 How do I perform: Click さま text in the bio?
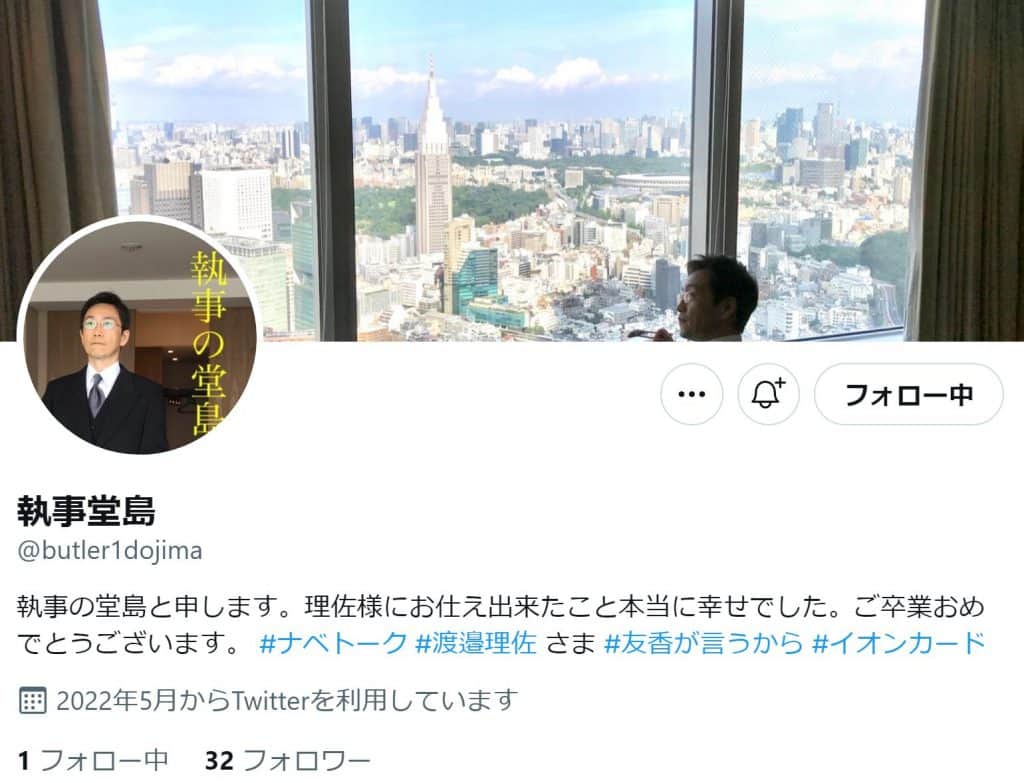571,643
